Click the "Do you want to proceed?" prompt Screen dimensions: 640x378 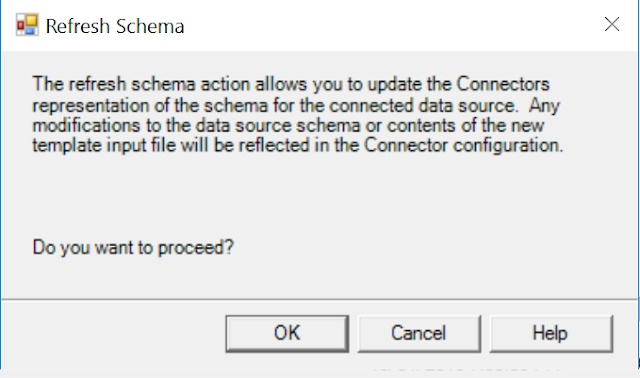click(133, 247)
